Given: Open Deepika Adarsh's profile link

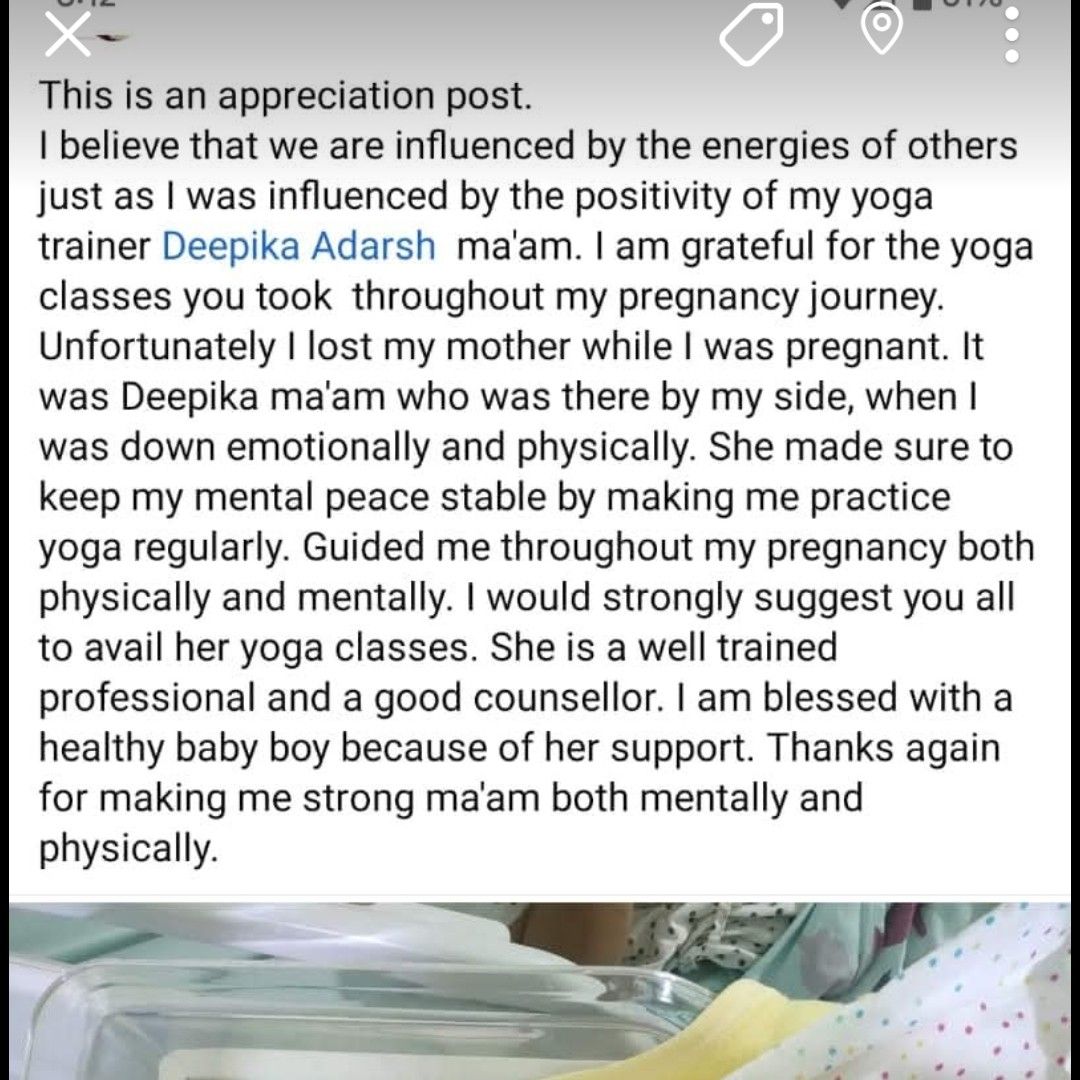Looking at the screenshot, I should coord(299,247).
